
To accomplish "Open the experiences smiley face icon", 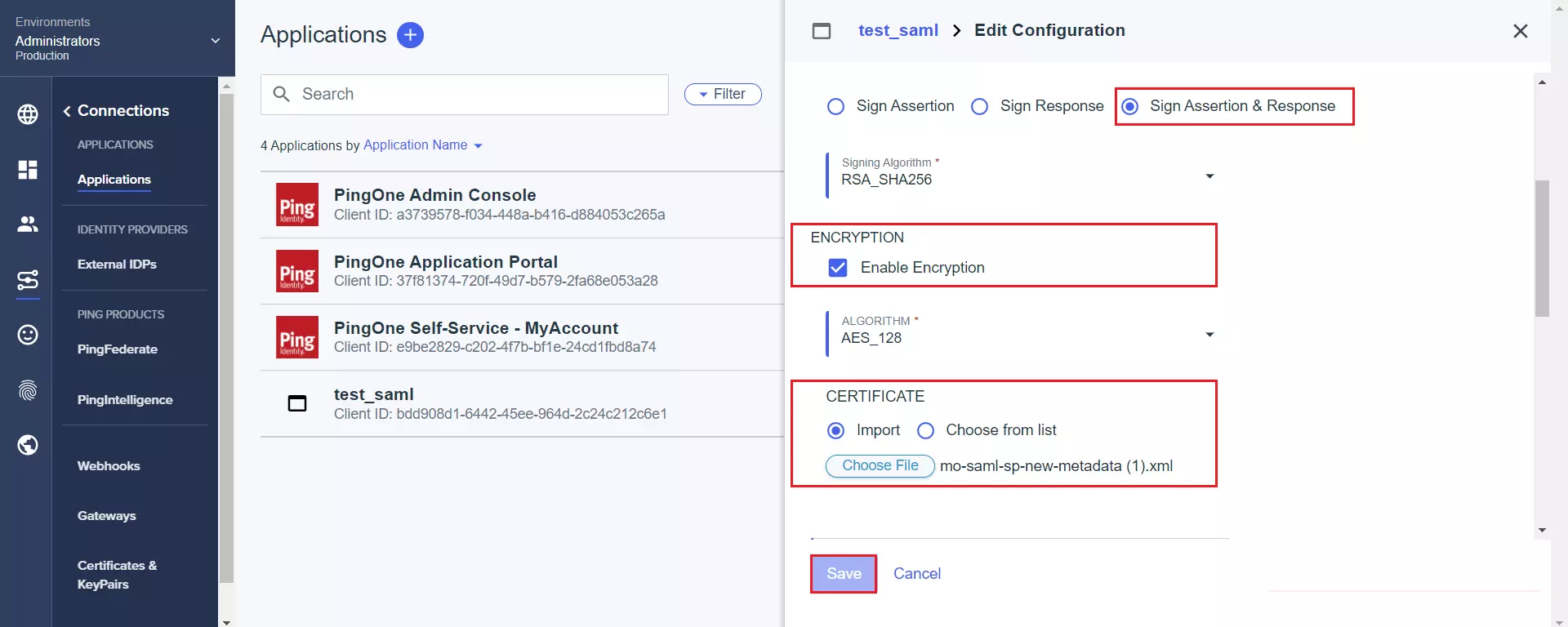I will coord(28,335).
